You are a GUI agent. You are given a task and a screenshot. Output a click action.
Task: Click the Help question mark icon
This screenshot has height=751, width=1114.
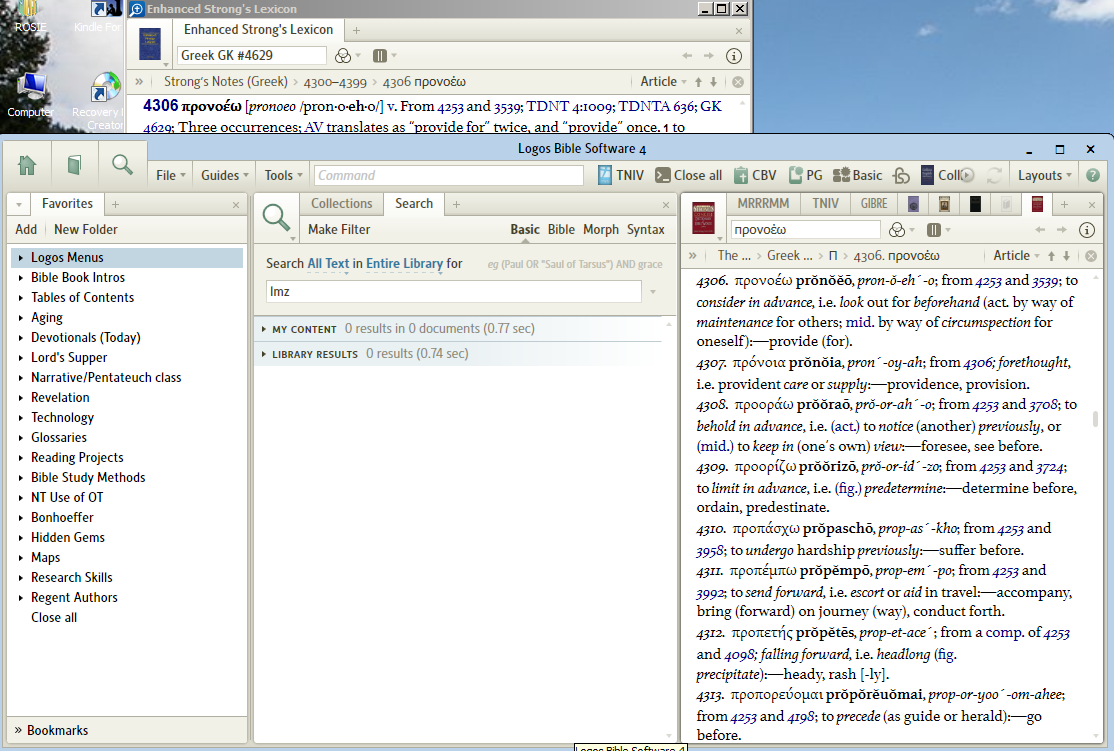1093,175
